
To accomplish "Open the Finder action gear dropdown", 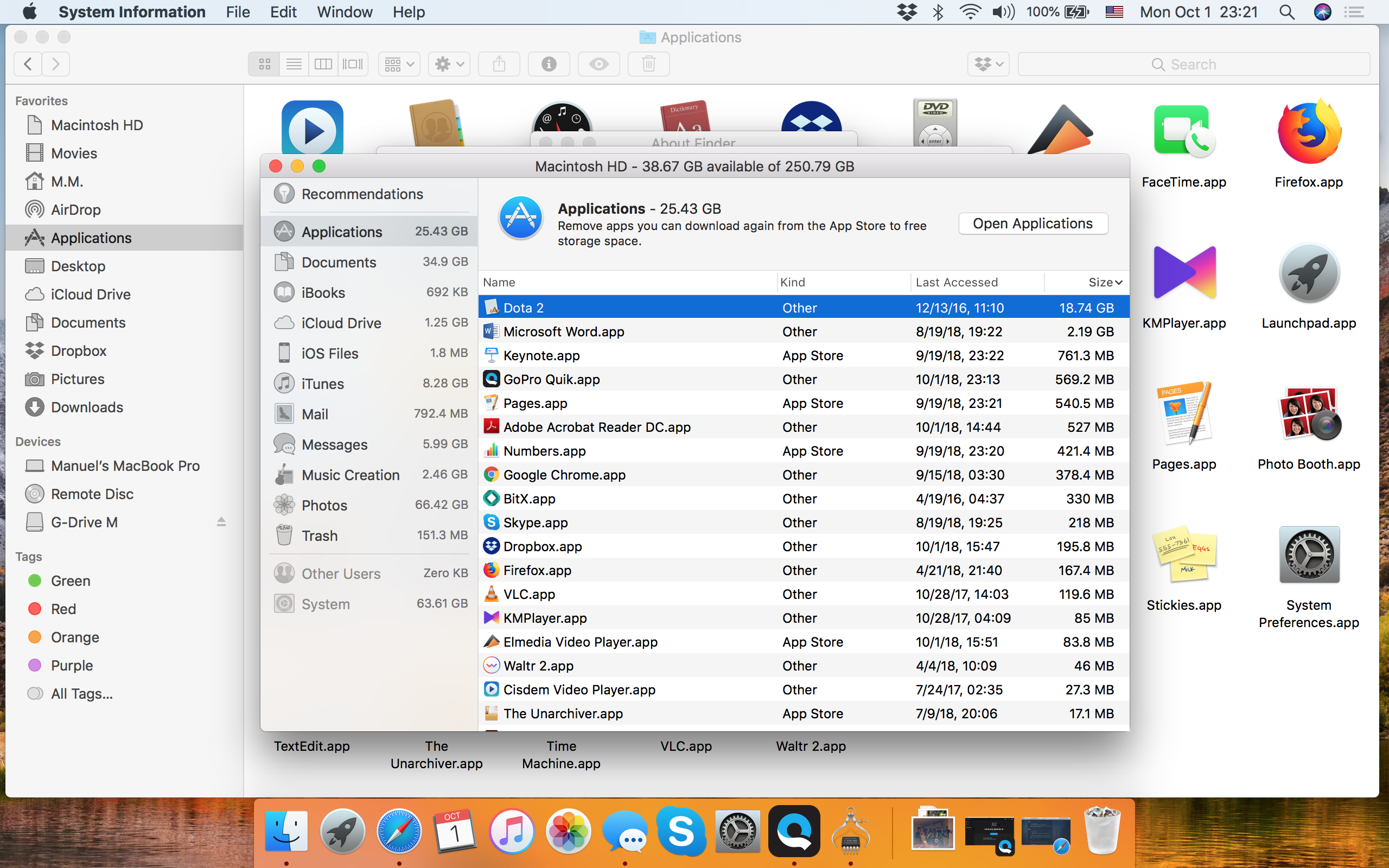I will tap(449, 63).
